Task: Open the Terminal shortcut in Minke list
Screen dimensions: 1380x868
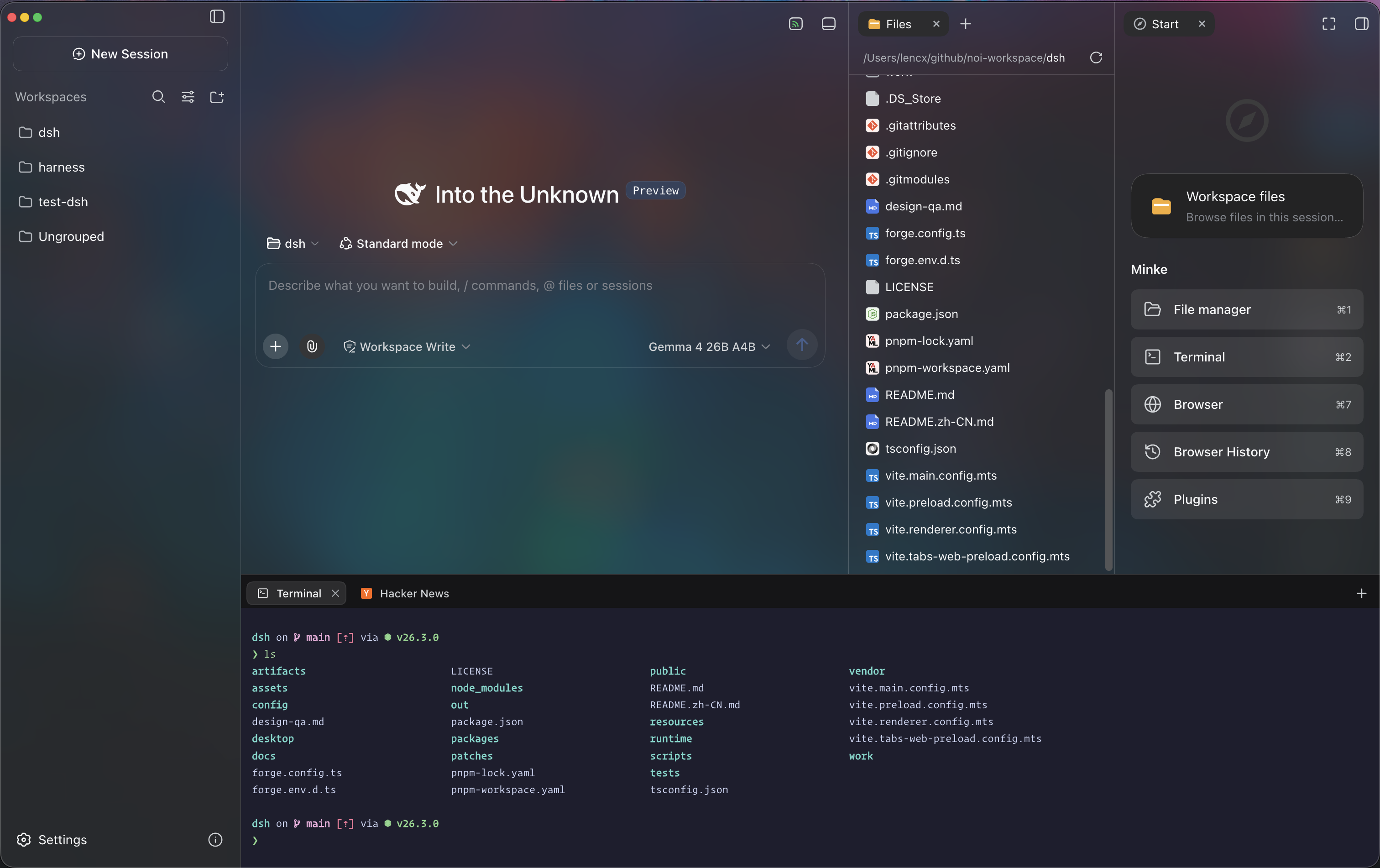Action: click(1246, 357)
